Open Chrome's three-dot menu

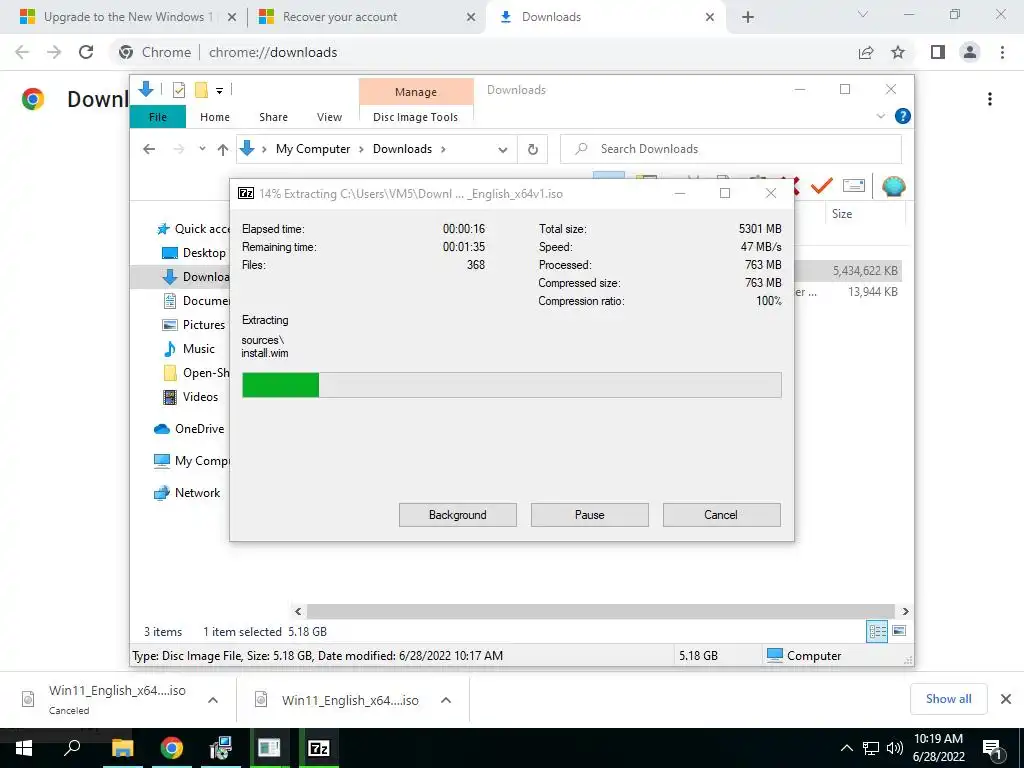(x=1002, y=52)
